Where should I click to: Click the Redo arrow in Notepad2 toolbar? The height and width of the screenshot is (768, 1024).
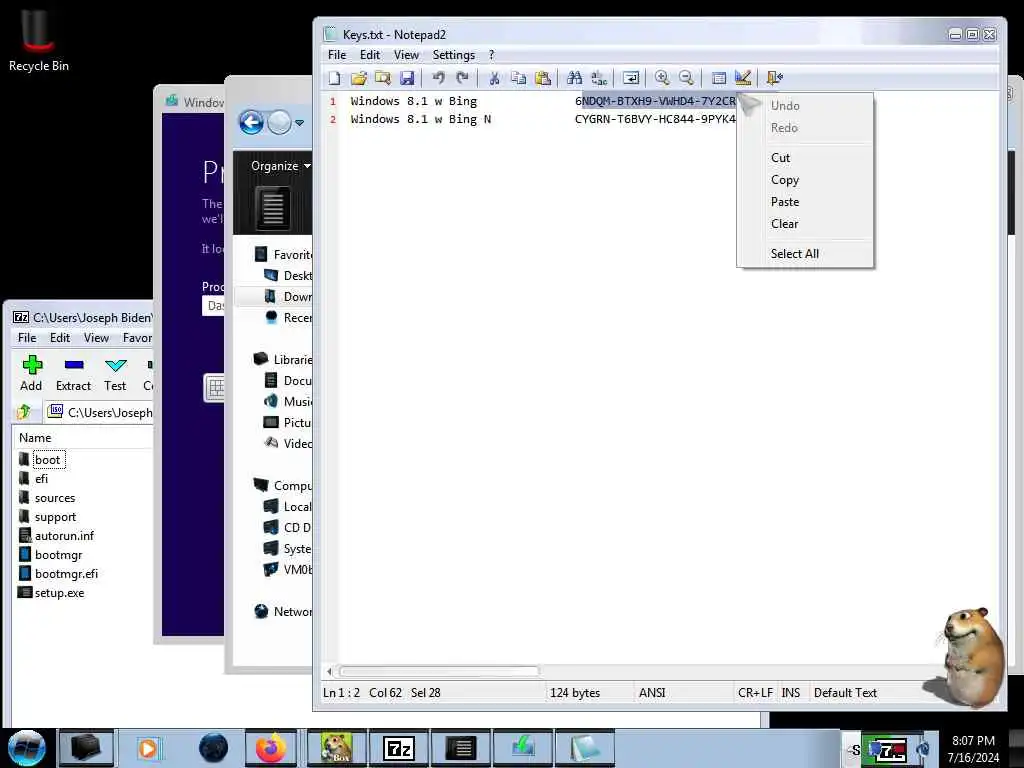click(462, 78)
